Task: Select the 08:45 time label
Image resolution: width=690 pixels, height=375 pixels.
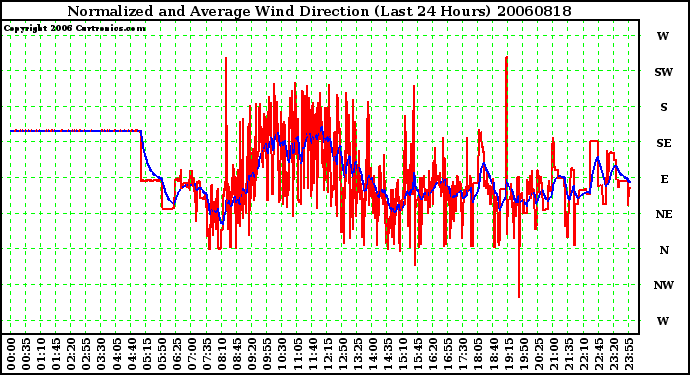Action: [x=237, y=354]
